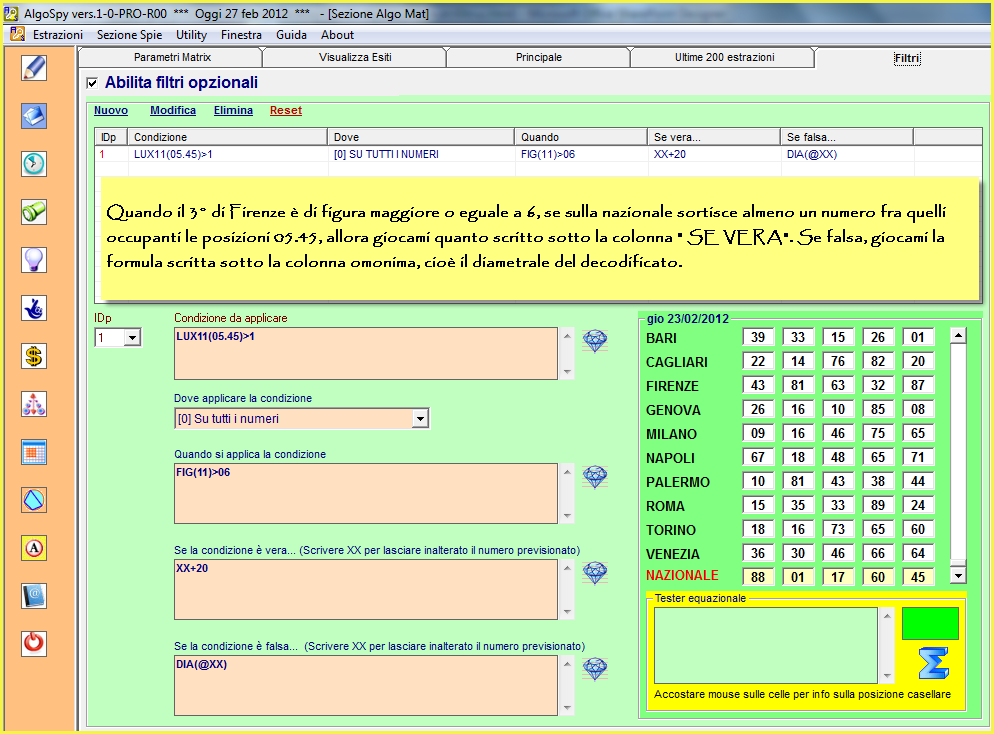994x734 pixels.
Task: Click in Quando si applica la condizione field
Action: click(x=366, y=493)
